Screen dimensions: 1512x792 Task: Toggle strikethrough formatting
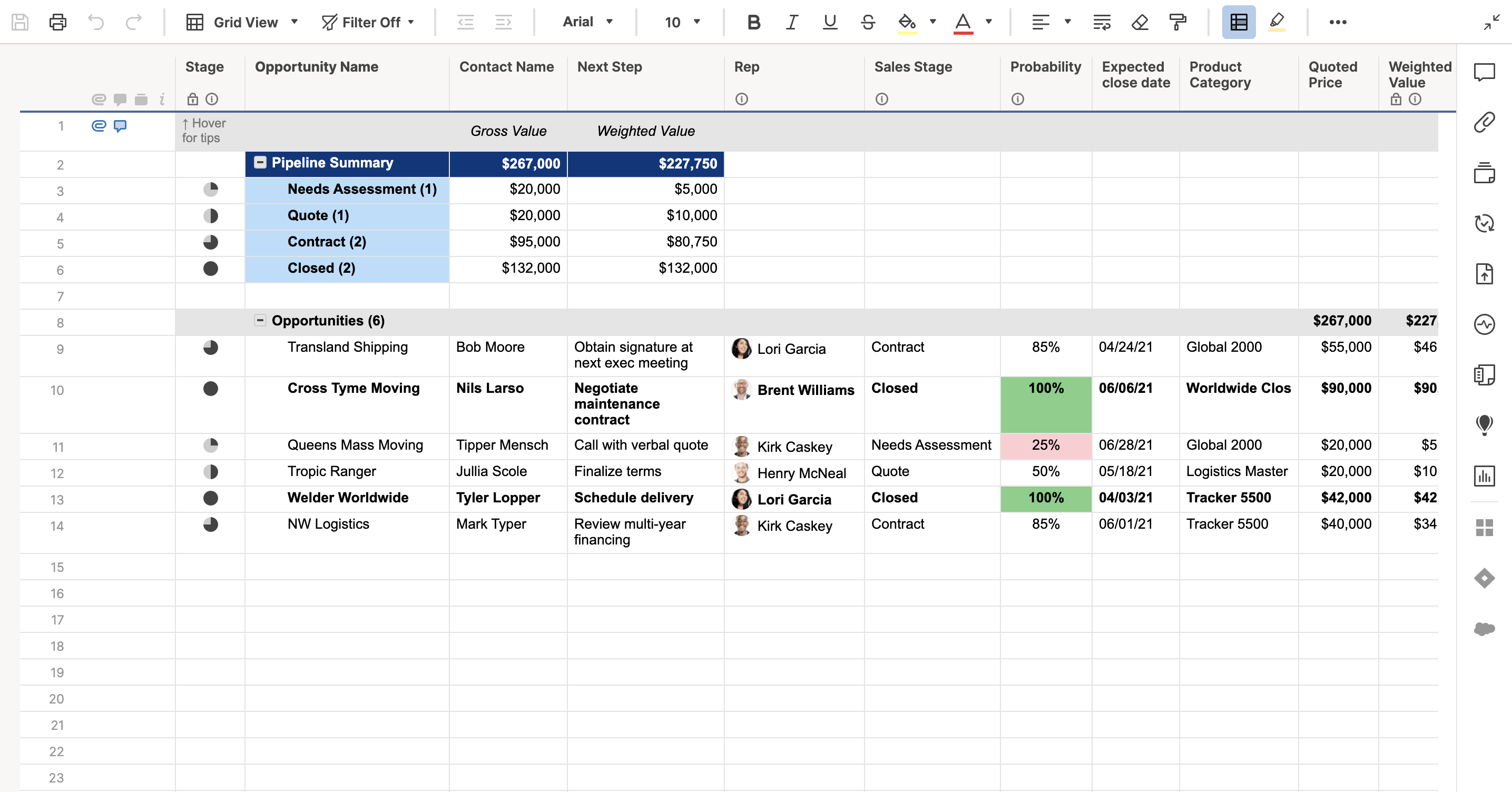[868, 22]
